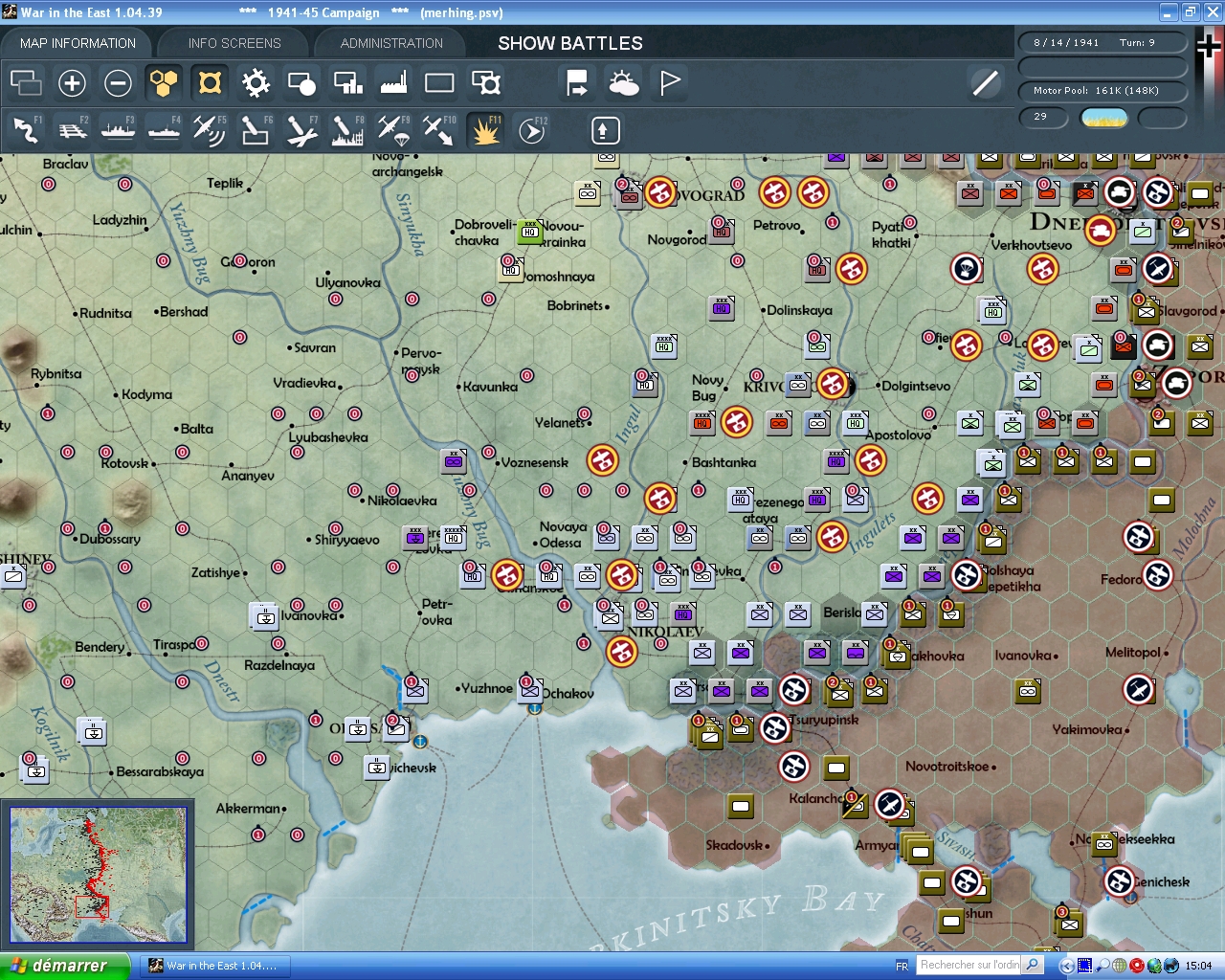Select the green HQ unit near Dobrovelichavka
The image size is (1225, 980).
[529, 231]
